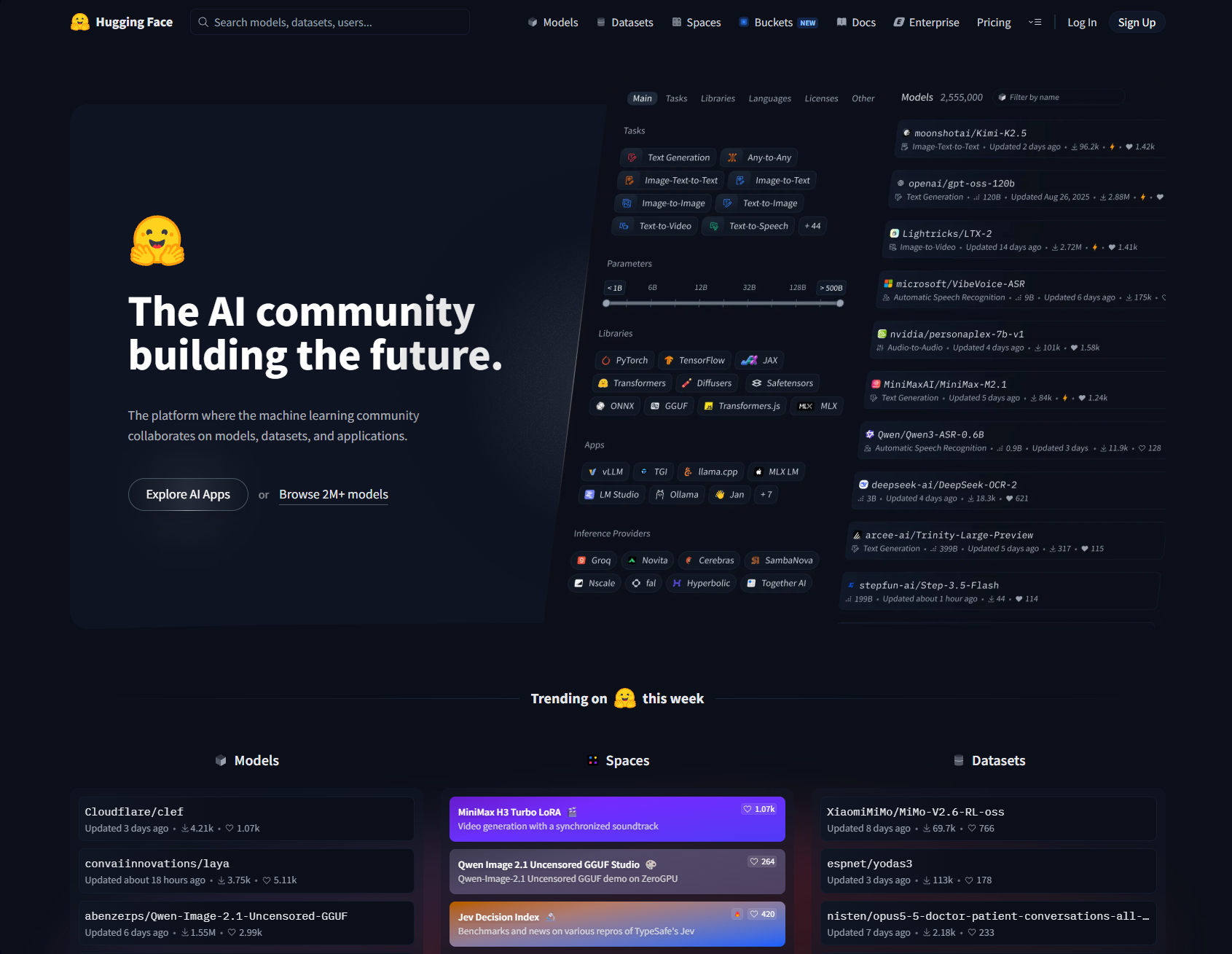The width and height of the screenshot is (1232, 954).
Task: Select the Text-to-Image task tag
Action: pos(760,203)
